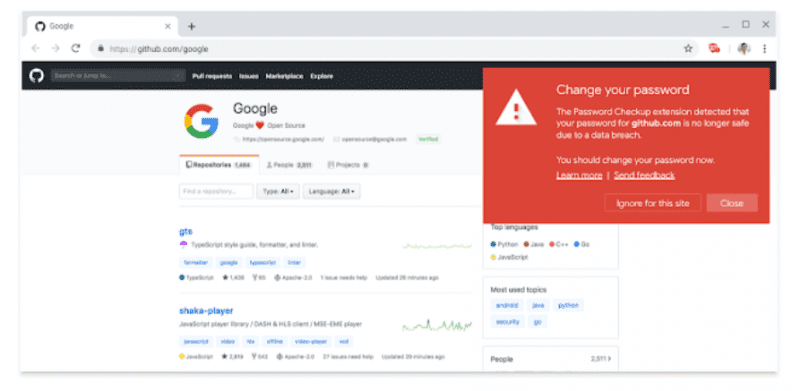Switch to the People tab

[x=289, y=165]
